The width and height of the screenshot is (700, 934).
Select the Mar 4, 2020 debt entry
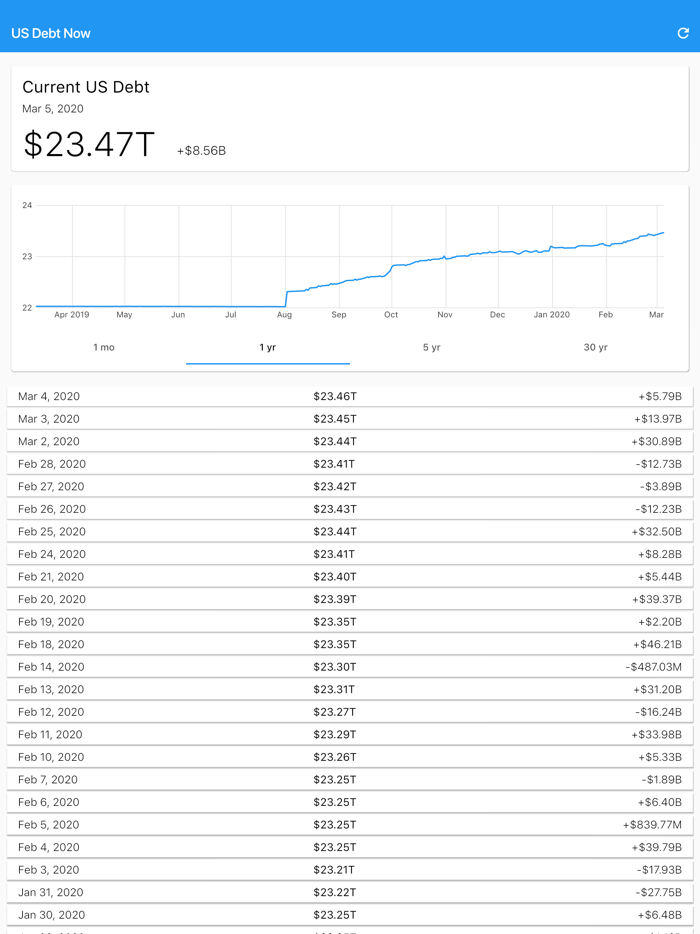[x=350, y=396]
